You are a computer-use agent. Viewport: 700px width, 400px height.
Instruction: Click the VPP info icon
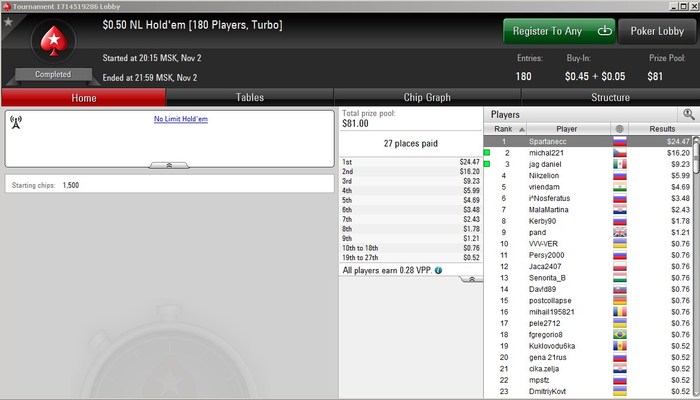tap(438, 270)
